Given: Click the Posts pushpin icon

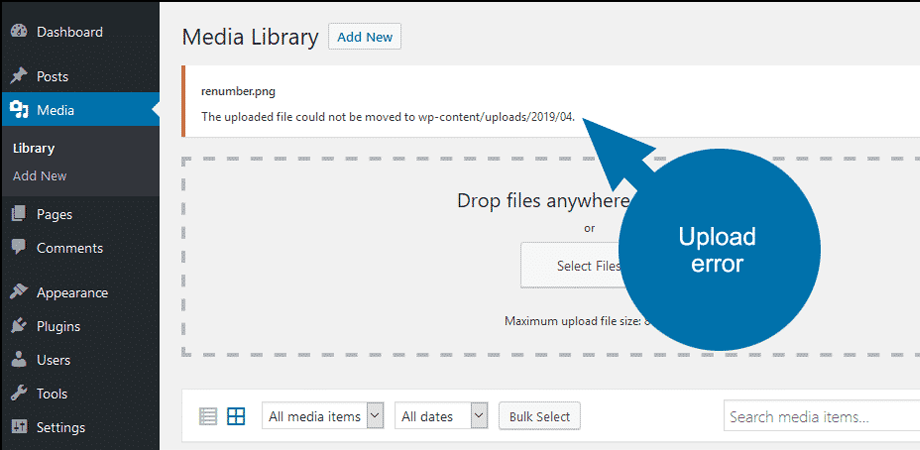Looking at the screenshot, I should pos(19,76).
